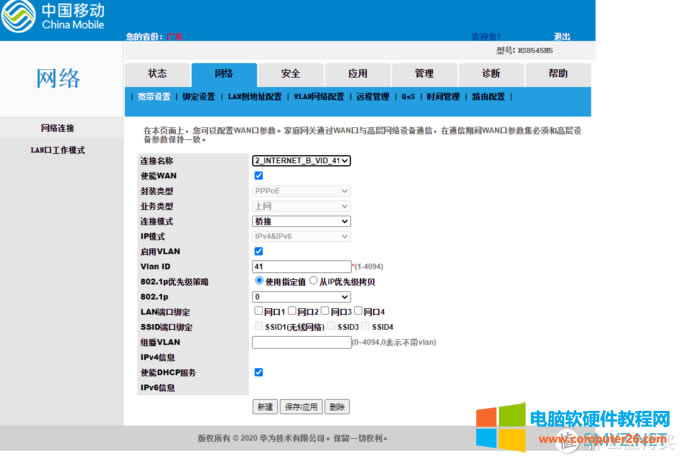This screenshot has width=680, height=459.
Task: Open the 绑定设置 submenu
Action: (198, 97)
